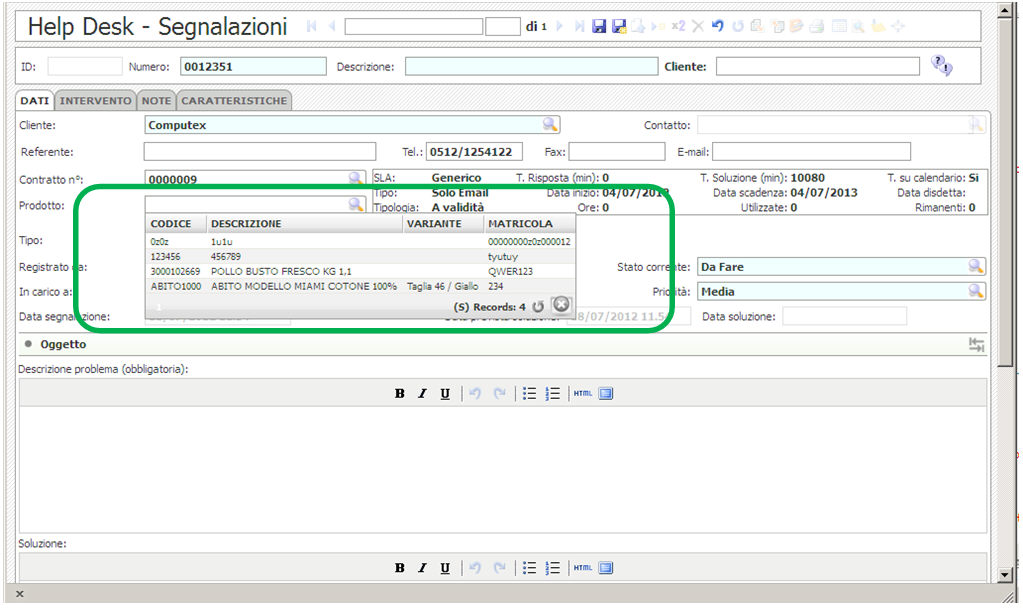Screen dimensions: 1023x609
Task: Open the CARATTERISTICHE tab
Action: click(234, 101)
